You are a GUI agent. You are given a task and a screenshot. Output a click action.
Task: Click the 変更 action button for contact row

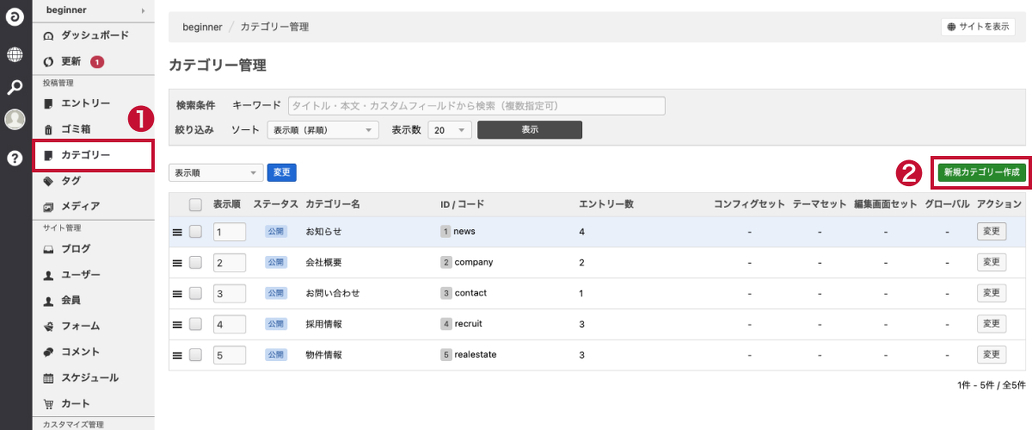(x=991, y=294)
